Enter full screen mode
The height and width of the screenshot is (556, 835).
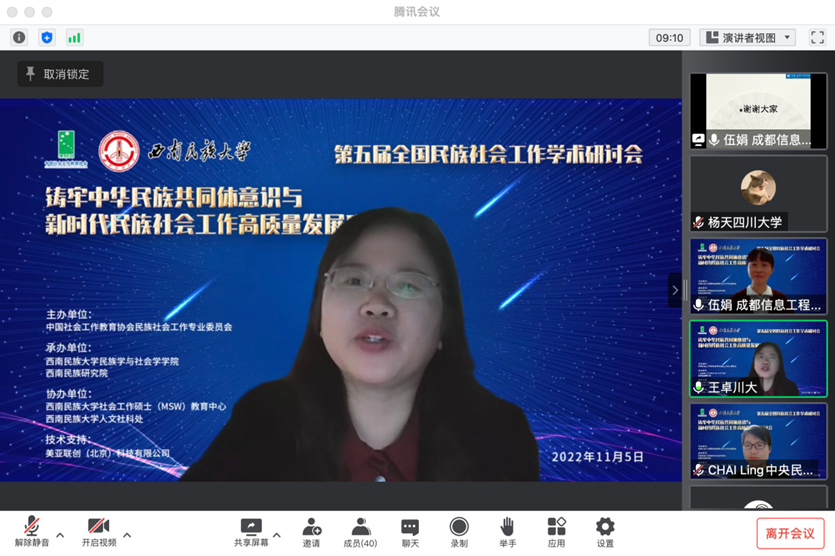[x=817, y=37]
